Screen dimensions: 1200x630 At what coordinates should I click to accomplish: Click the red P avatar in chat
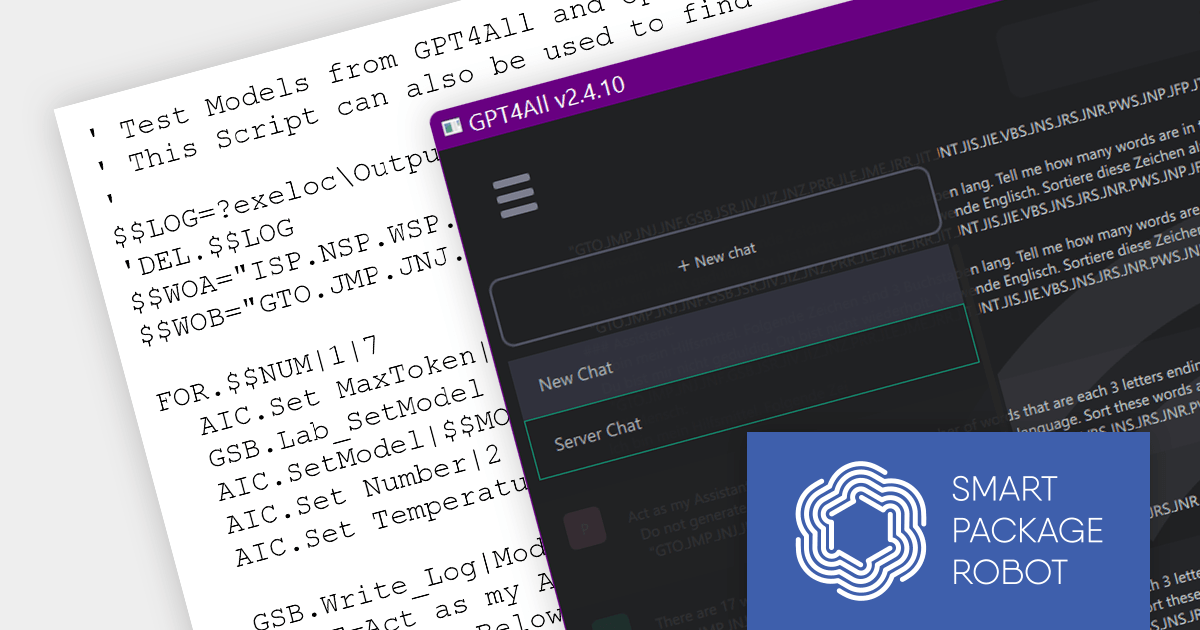[584, 527]
